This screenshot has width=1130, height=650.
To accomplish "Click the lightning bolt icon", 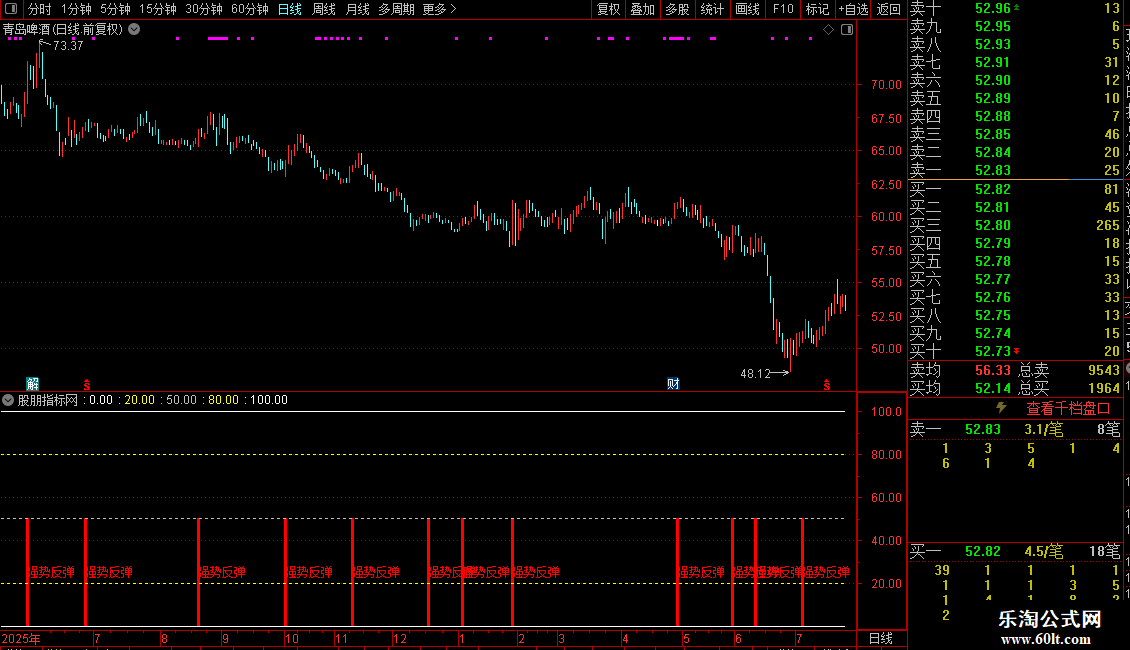I will pyautogui.click(x=1001, y=408).
